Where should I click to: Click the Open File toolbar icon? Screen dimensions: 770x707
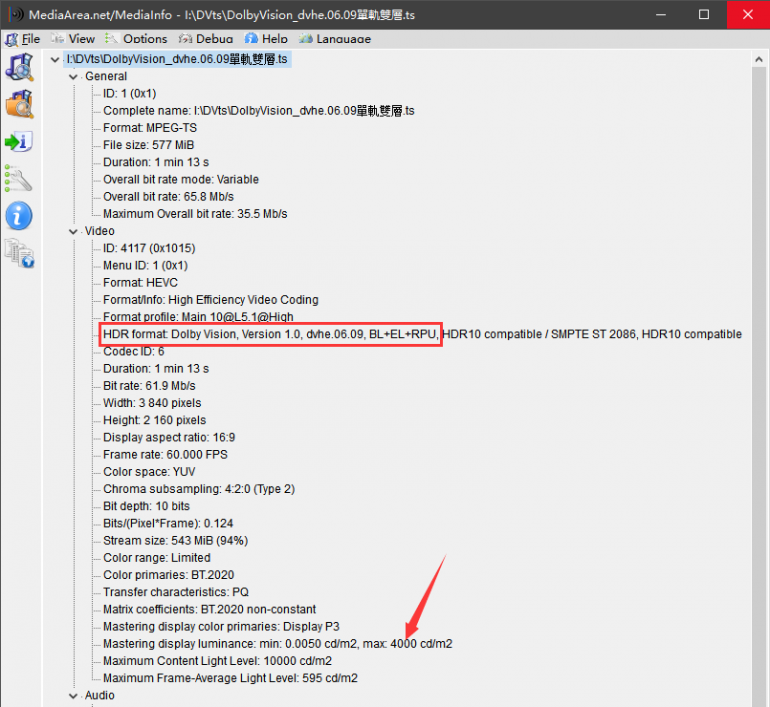point(20,67)
